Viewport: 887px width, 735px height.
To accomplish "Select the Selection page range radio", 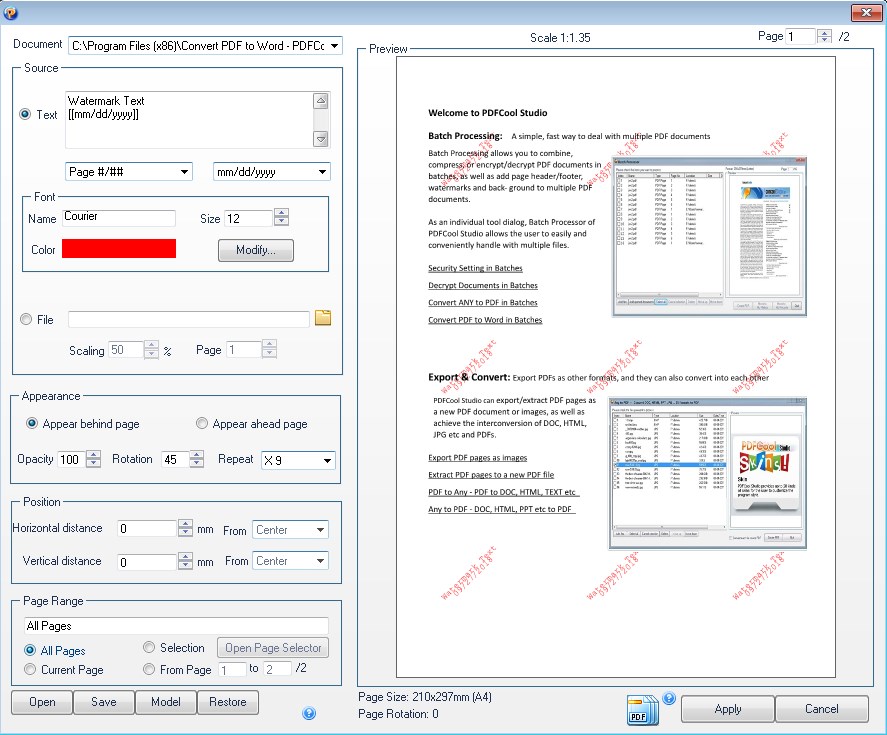I will pos(149,647).
